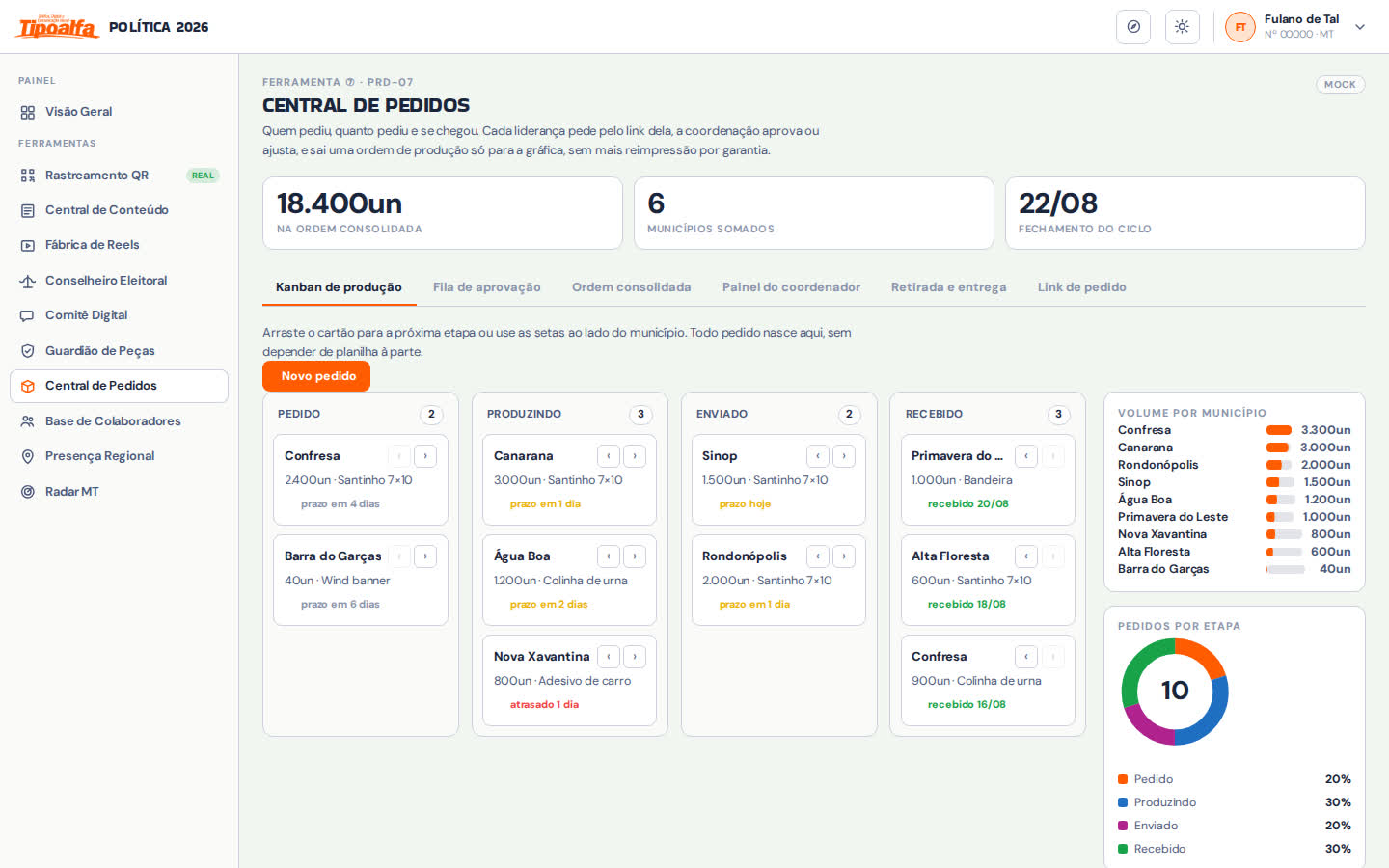1389x868 pixels.
Task: Move Barra do Garças card forward
Action: click(x=425, y=556)
